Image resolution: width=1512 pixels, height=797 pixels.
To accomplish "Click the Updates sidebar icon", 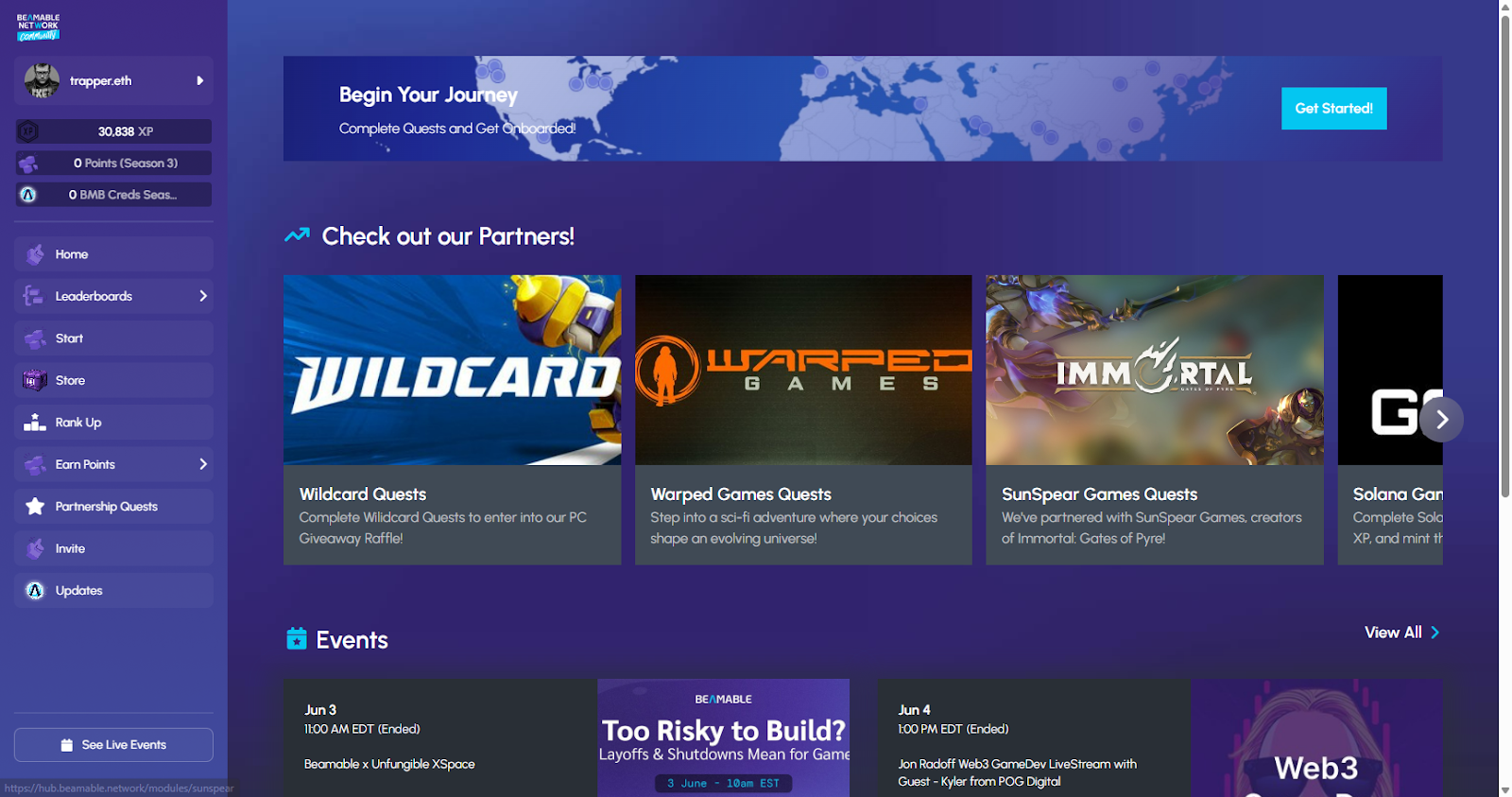I will click(35, 591).
